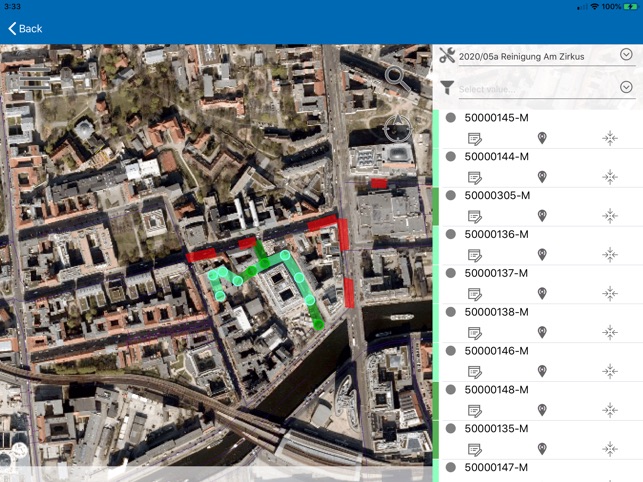Select the gray status circle of 50000135-M

click(x=451, y=429)
